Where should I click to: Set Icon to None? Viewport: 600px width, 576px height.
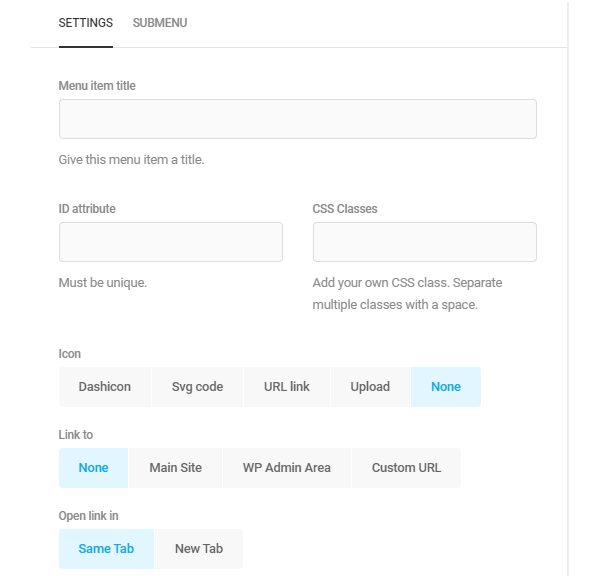tap(446, 387)
